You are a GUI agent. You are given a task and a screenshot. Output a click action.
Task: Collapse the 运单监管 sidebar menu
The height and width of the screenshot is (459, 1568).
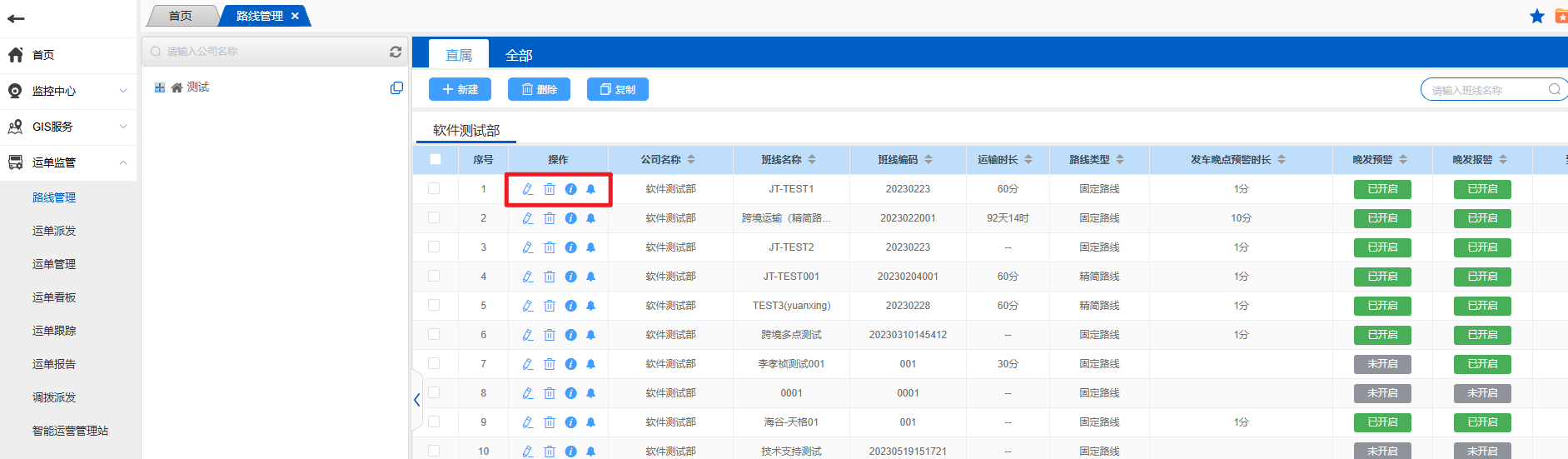pyautogui.click(x=68, y=162)
